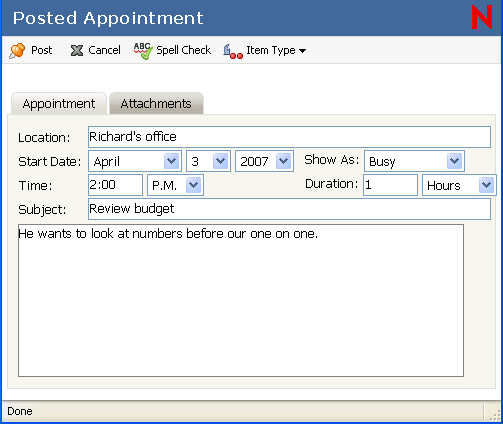Open the Item Type menu
The width and height of the screenshot is (503, 424).
(x=276, y=50)
